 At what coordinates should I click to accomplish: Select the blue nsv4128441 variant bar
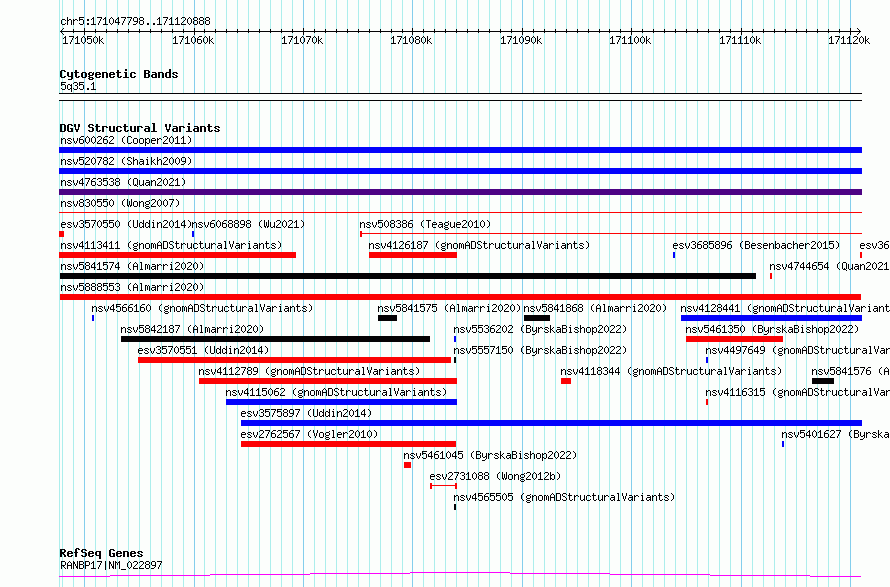click(x=771, y=318)
